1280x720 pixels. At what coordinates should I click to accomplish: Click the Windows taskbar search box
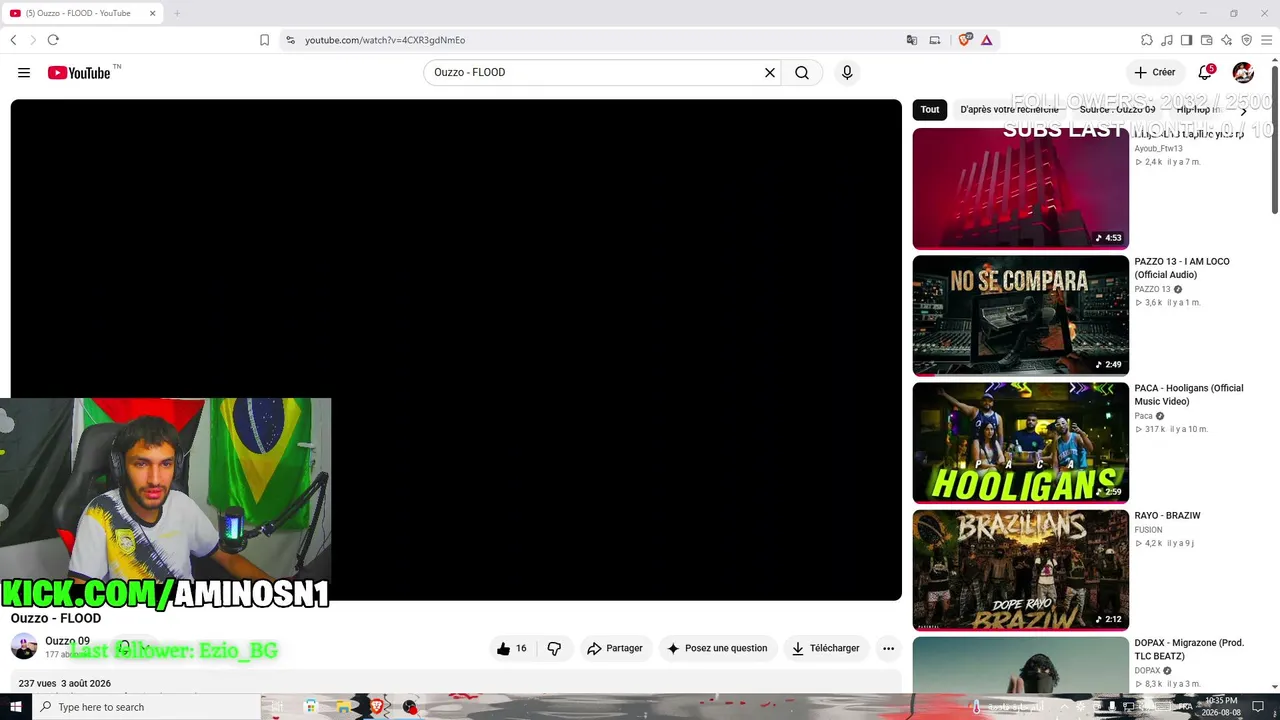click(x=146, y=707)
